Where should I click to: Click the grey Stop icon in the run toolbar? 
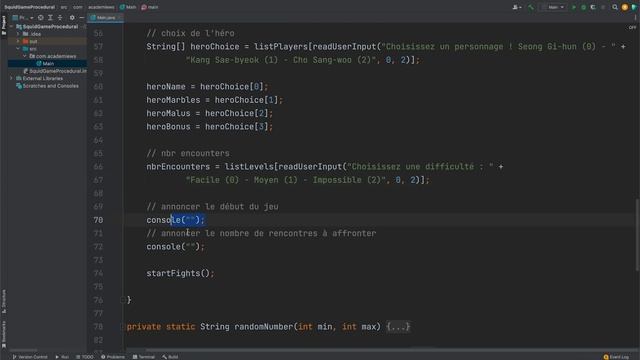point(603,7)
